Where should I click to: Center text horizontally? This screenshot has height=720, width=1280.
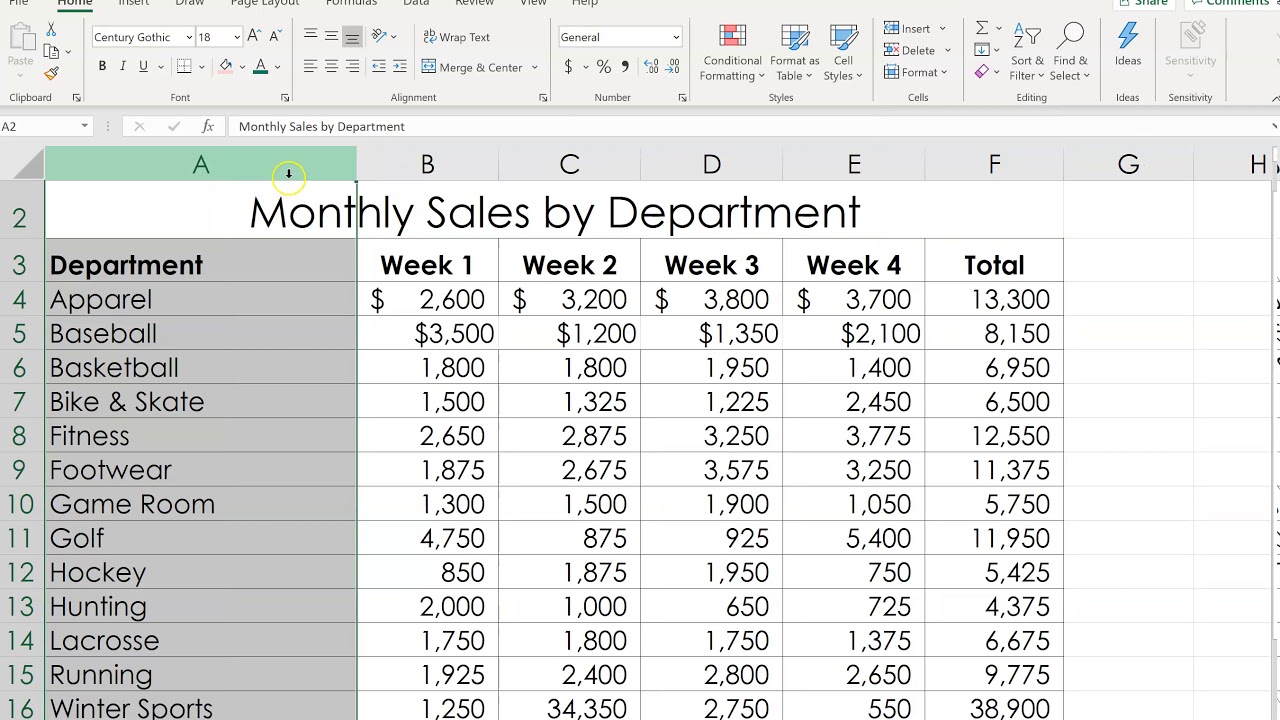click(x=331, y=67)
